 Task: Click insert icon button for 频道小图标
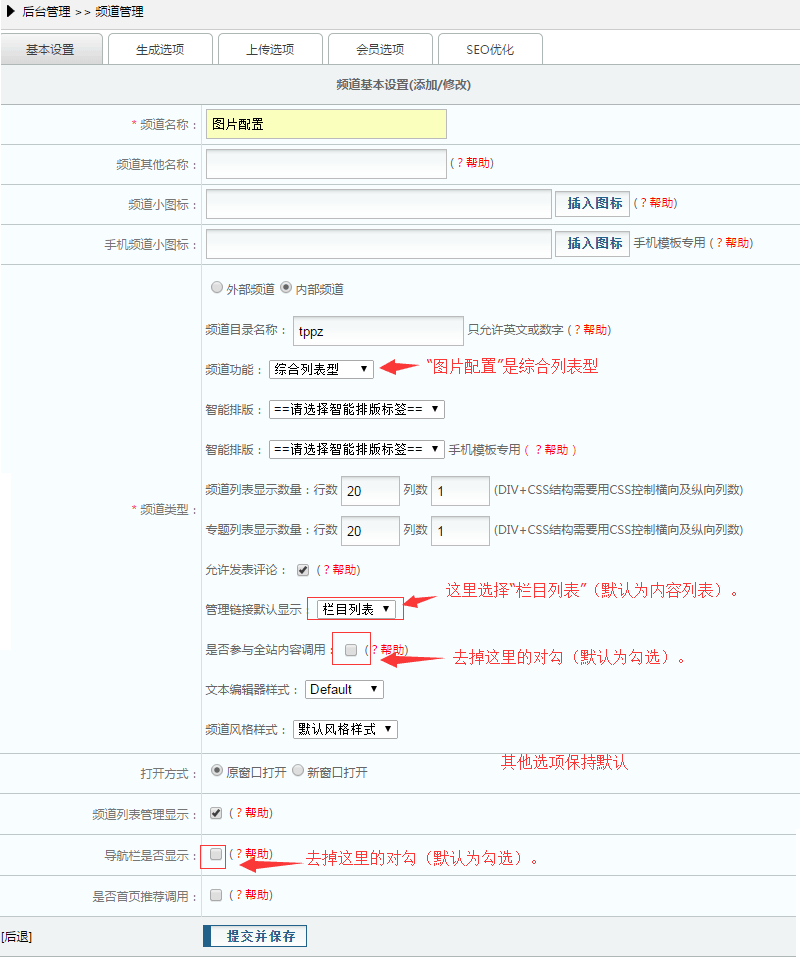point(594,203)
